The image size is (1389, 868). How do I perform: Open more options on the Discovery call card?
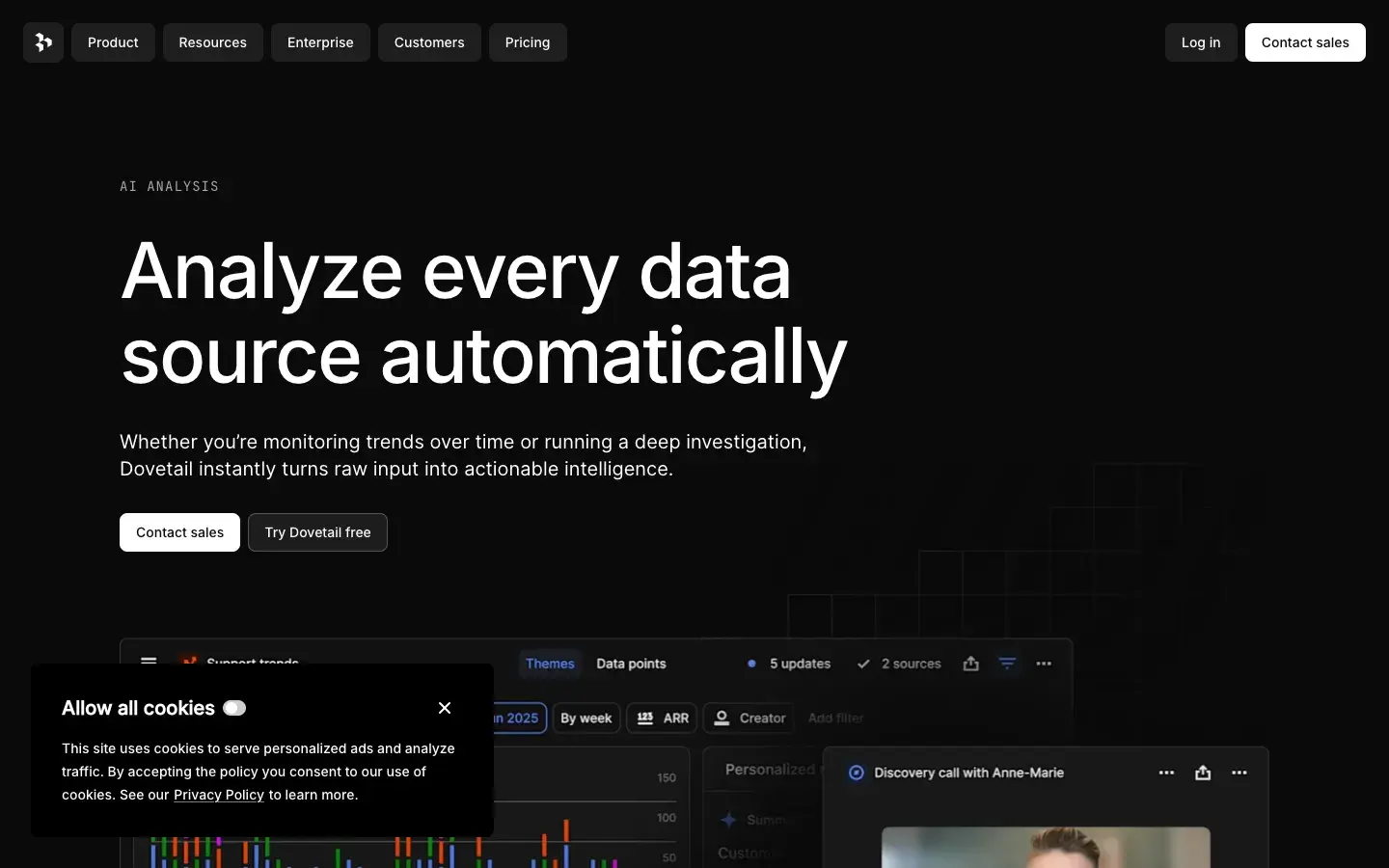(1239, 773)
